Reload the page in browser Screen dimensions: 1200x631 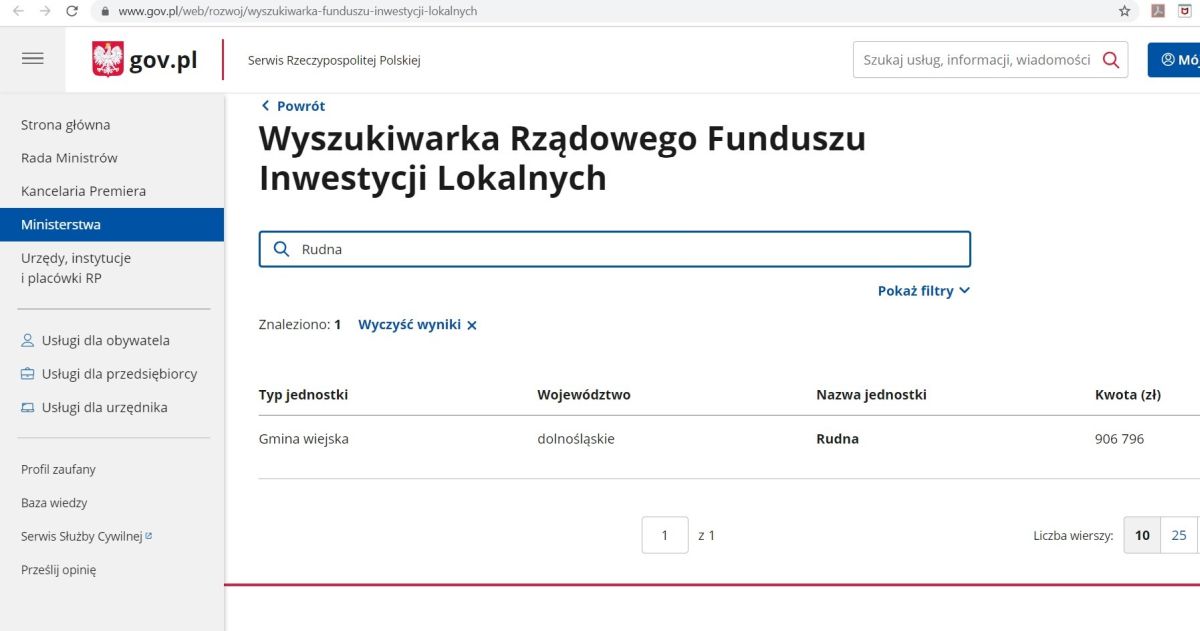[x=72, y=11]
